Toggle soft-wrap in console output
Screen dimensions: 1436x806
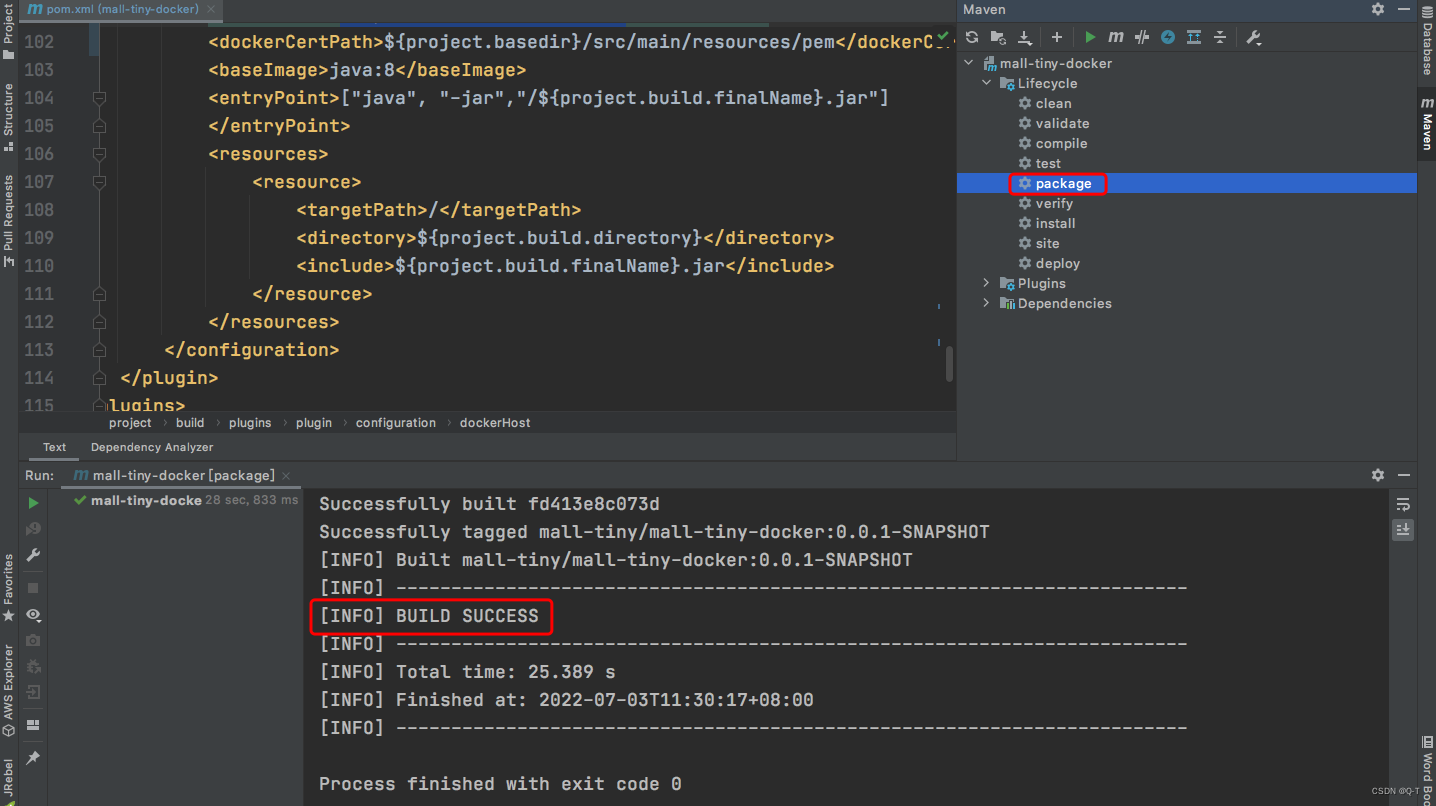1403,504
